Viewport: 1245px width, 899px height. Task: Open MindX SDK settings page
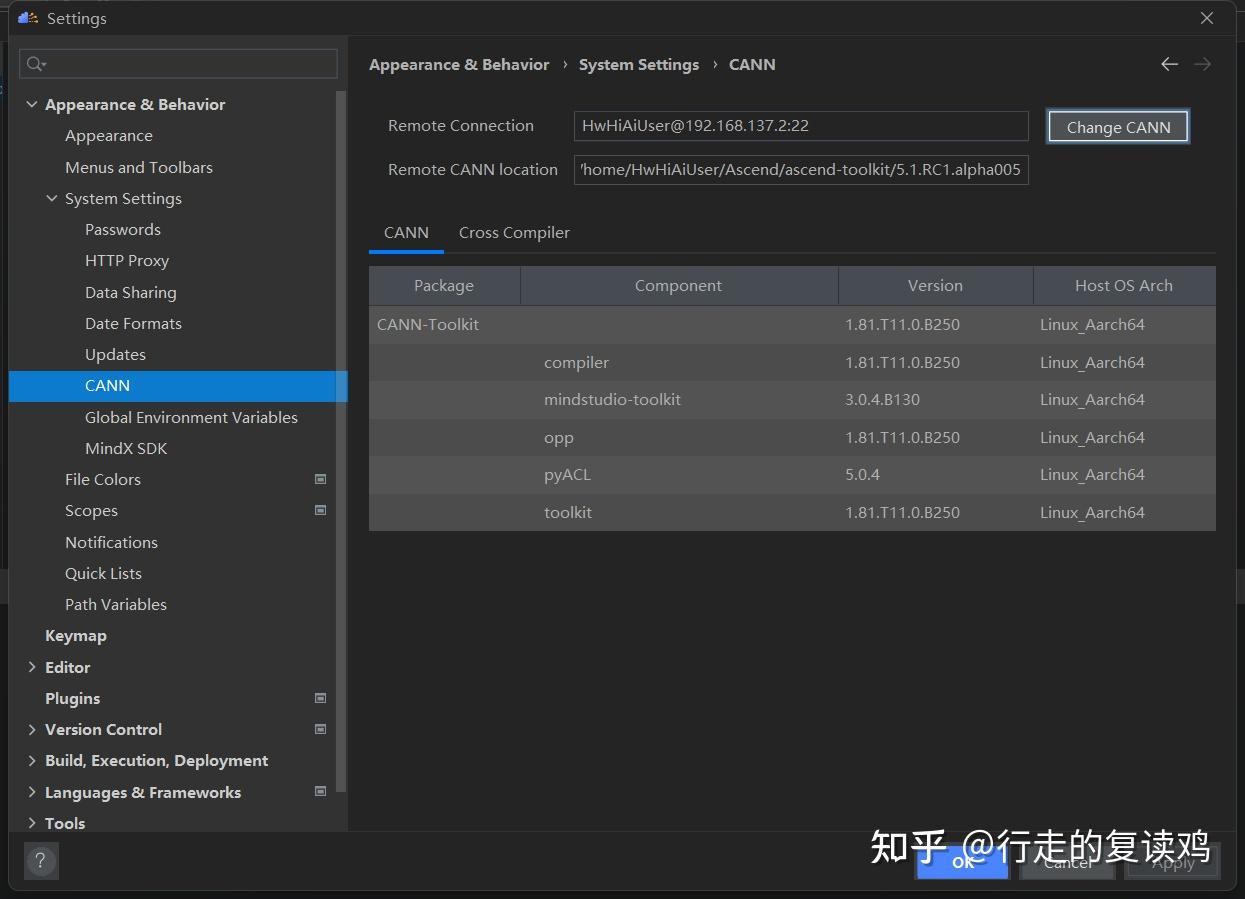(126, 448)
